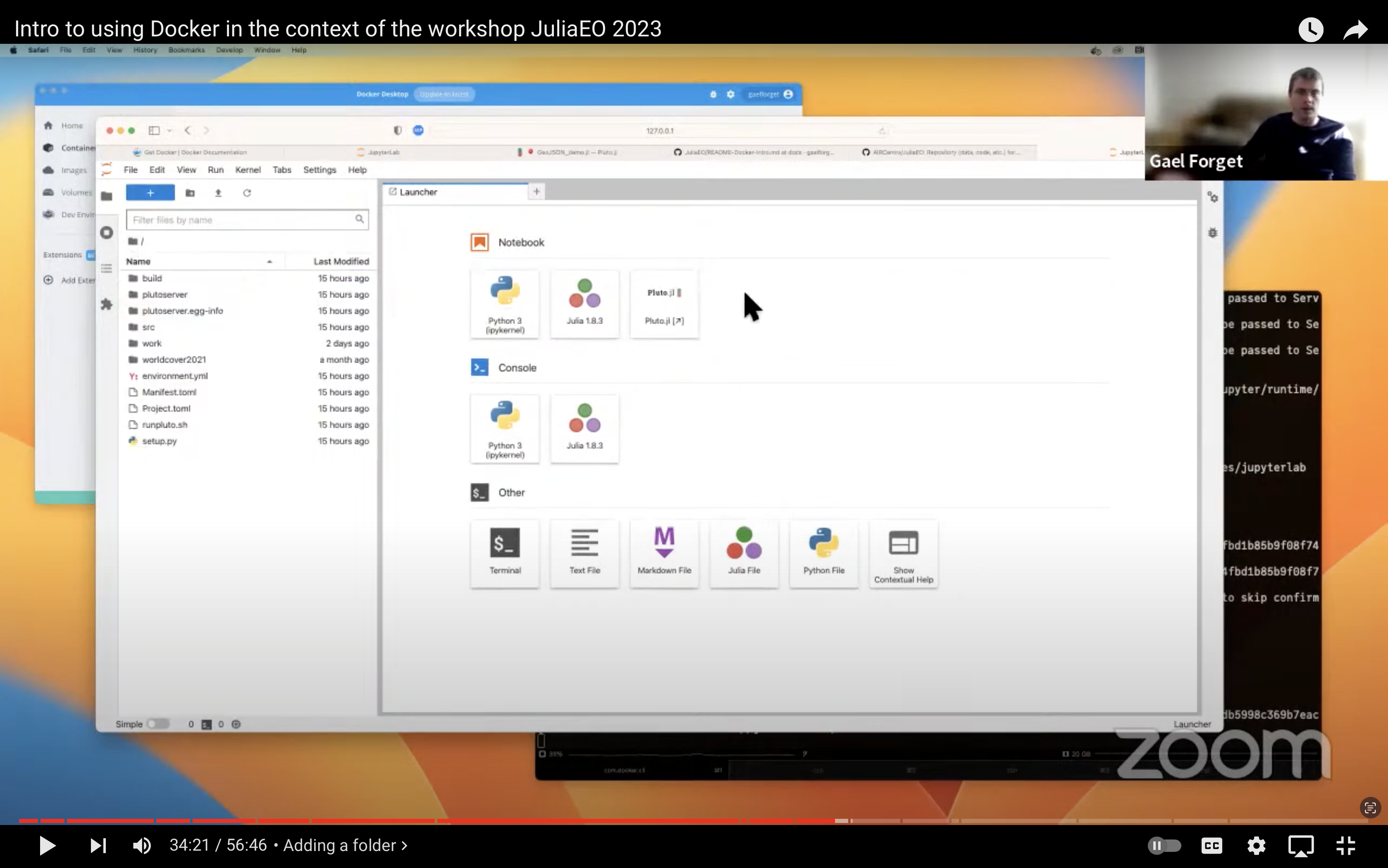Launch Pluto.jl notebook

pyautogui.click(x=664, y=304)
